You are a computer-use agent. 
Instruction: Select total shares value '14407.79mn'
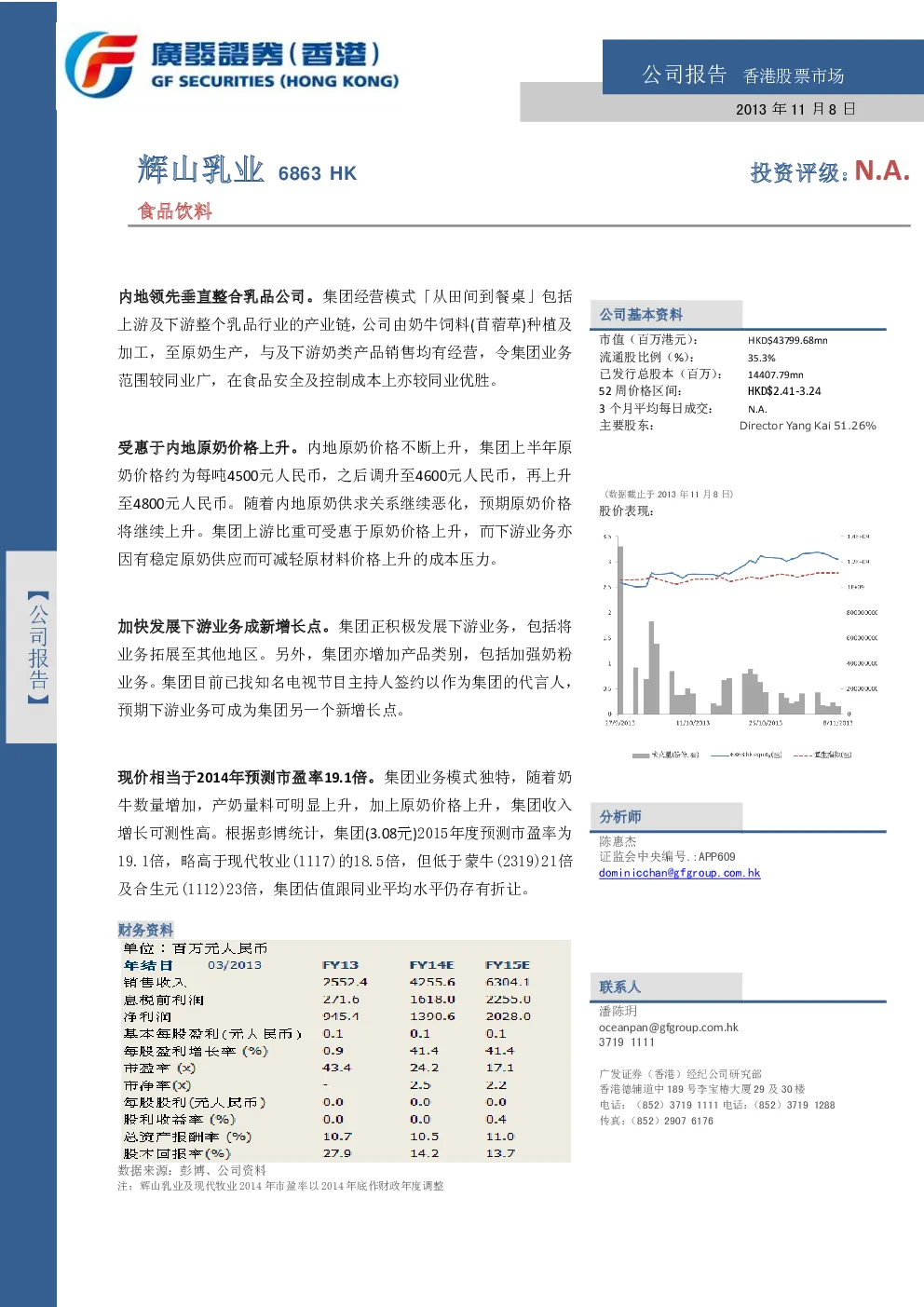pos(775,374)
